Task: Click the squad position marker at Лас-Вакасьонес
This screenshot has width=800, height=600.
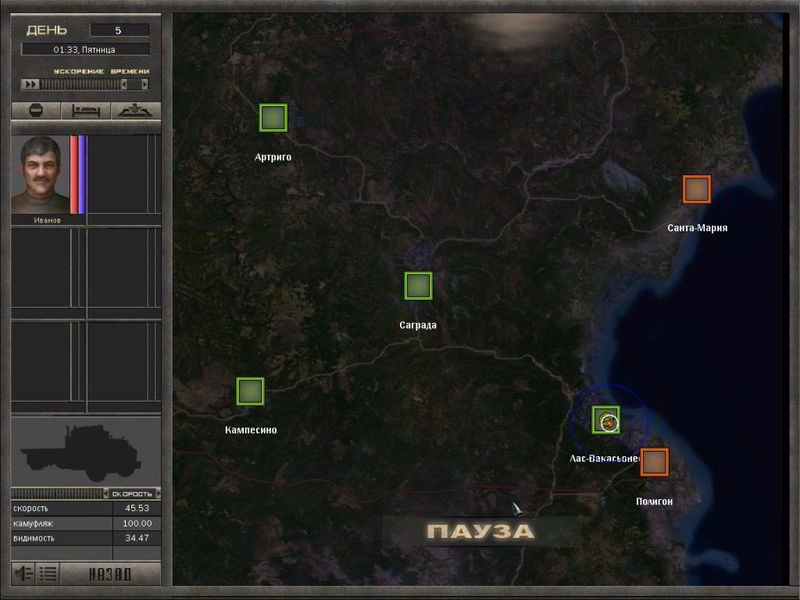Action: coord(606,421)
